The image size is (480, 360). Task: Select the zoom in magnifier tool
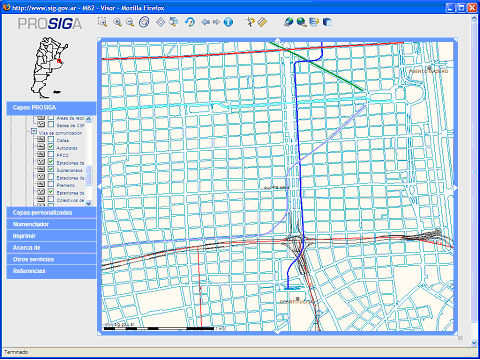[117, 22]
